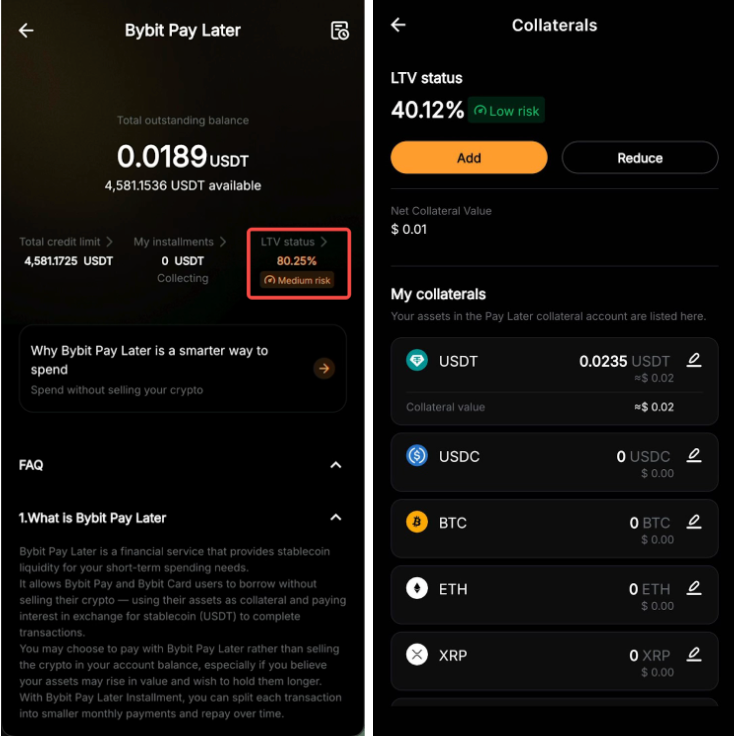Edit the USDT collateral amount
734x736 pixels.
pos(694,360)
